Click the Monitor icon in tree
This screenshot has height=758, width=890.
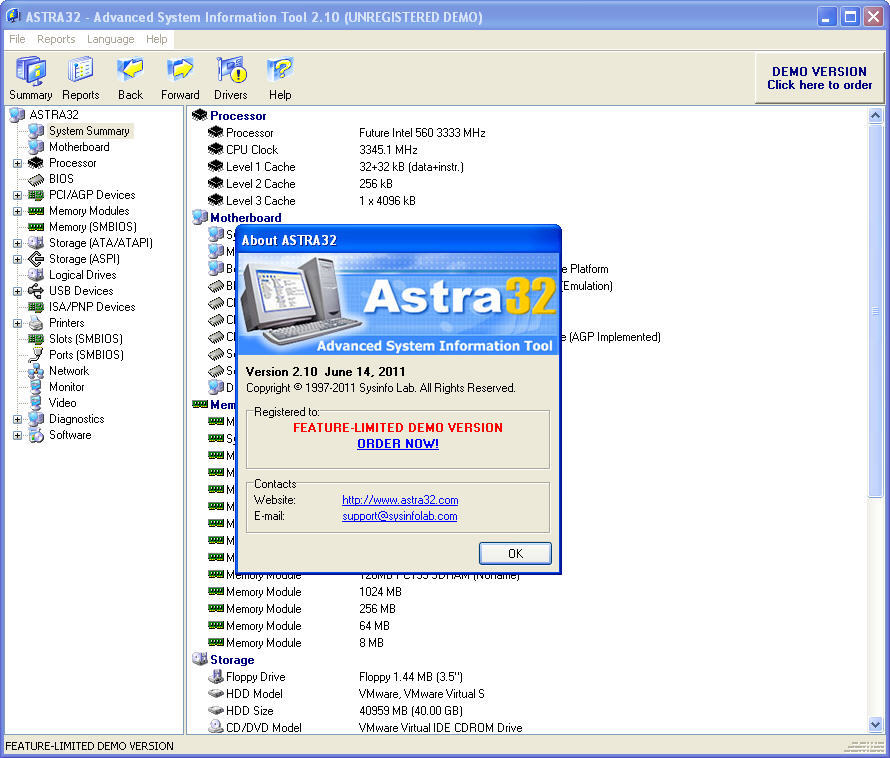point(36,387)
